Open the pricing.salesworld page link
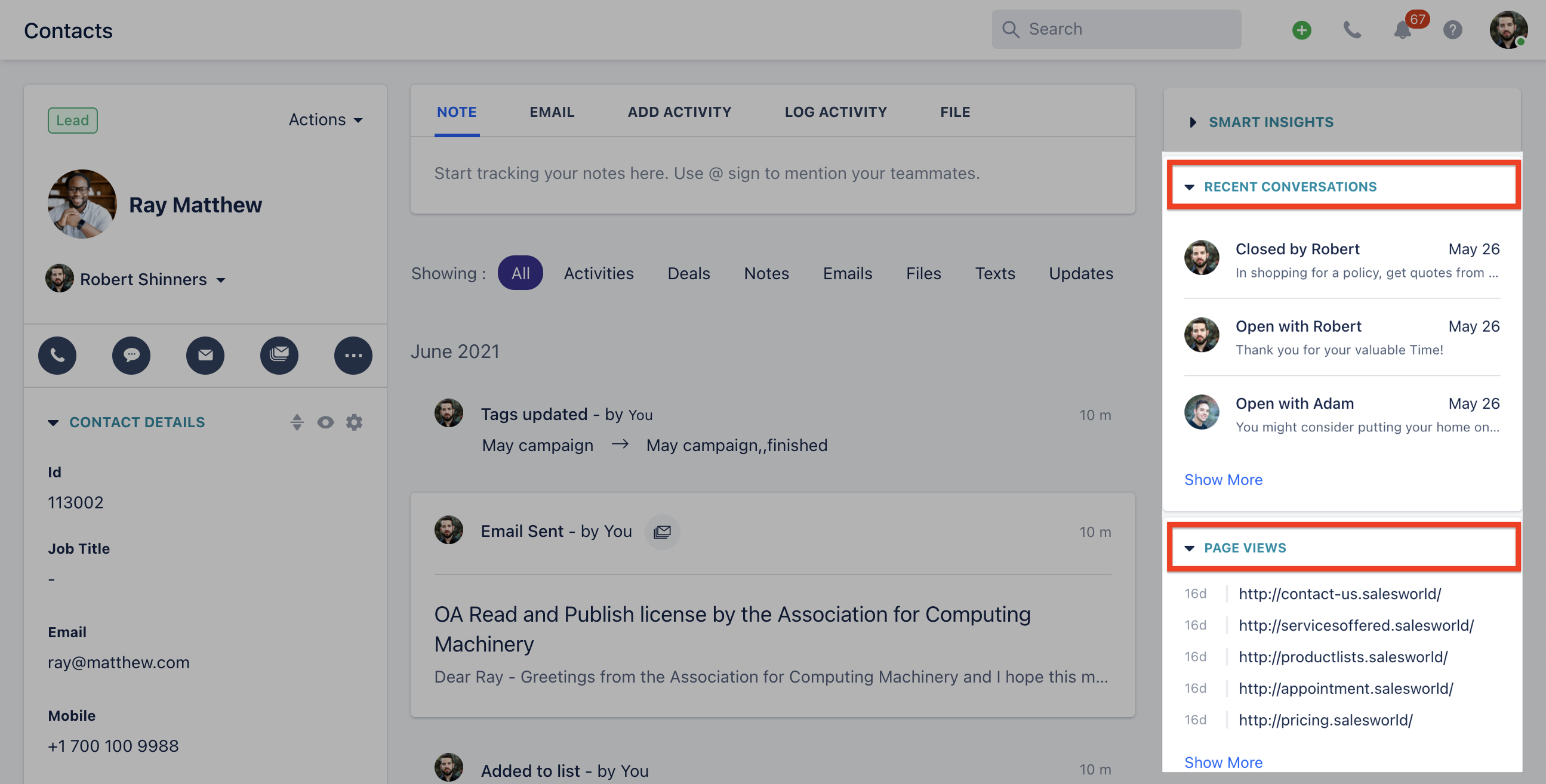Screen dimensions: 1546x784 [x=1325, y=720]
